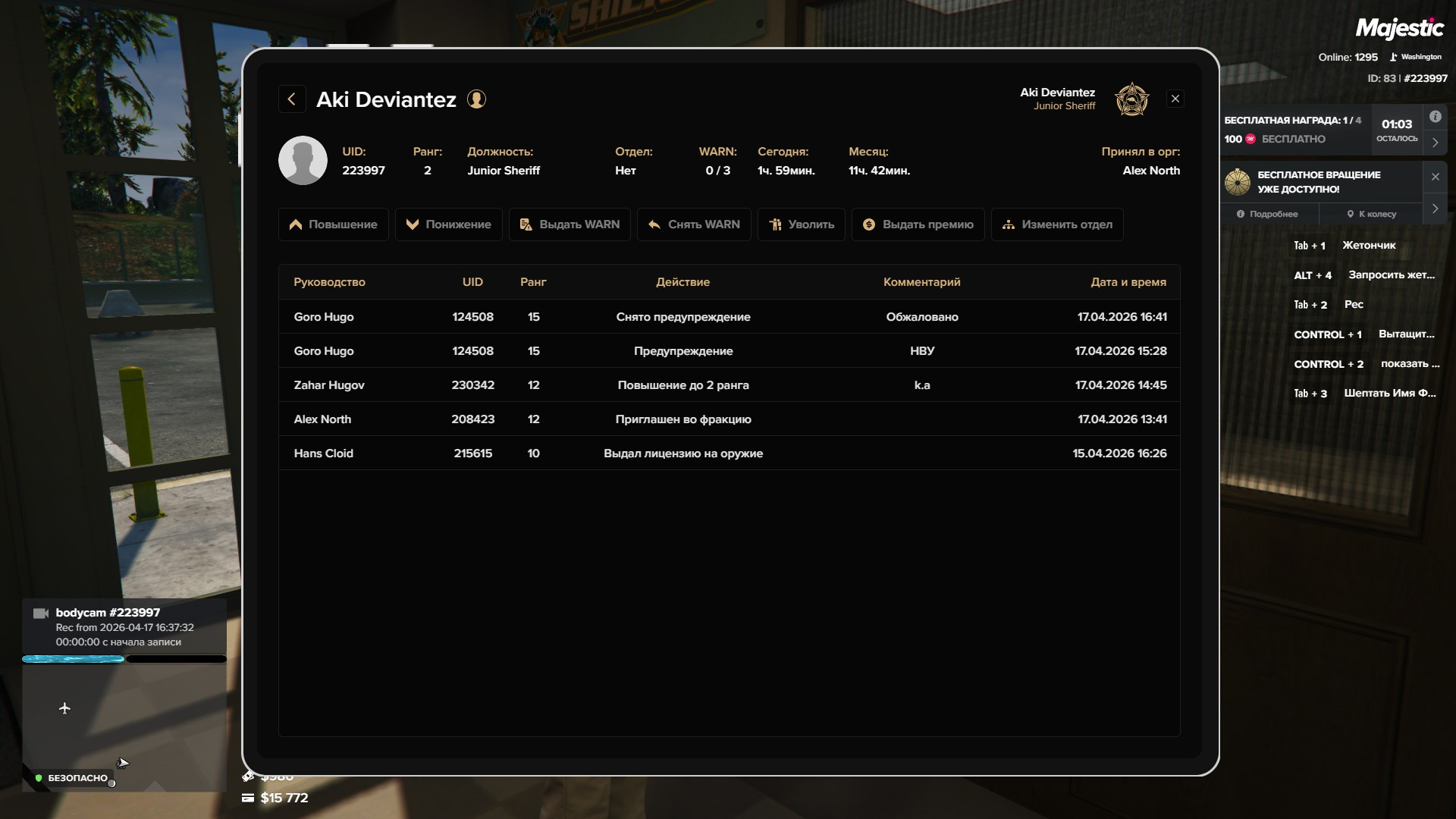Click the info icon on the free reward panel

1435,117
